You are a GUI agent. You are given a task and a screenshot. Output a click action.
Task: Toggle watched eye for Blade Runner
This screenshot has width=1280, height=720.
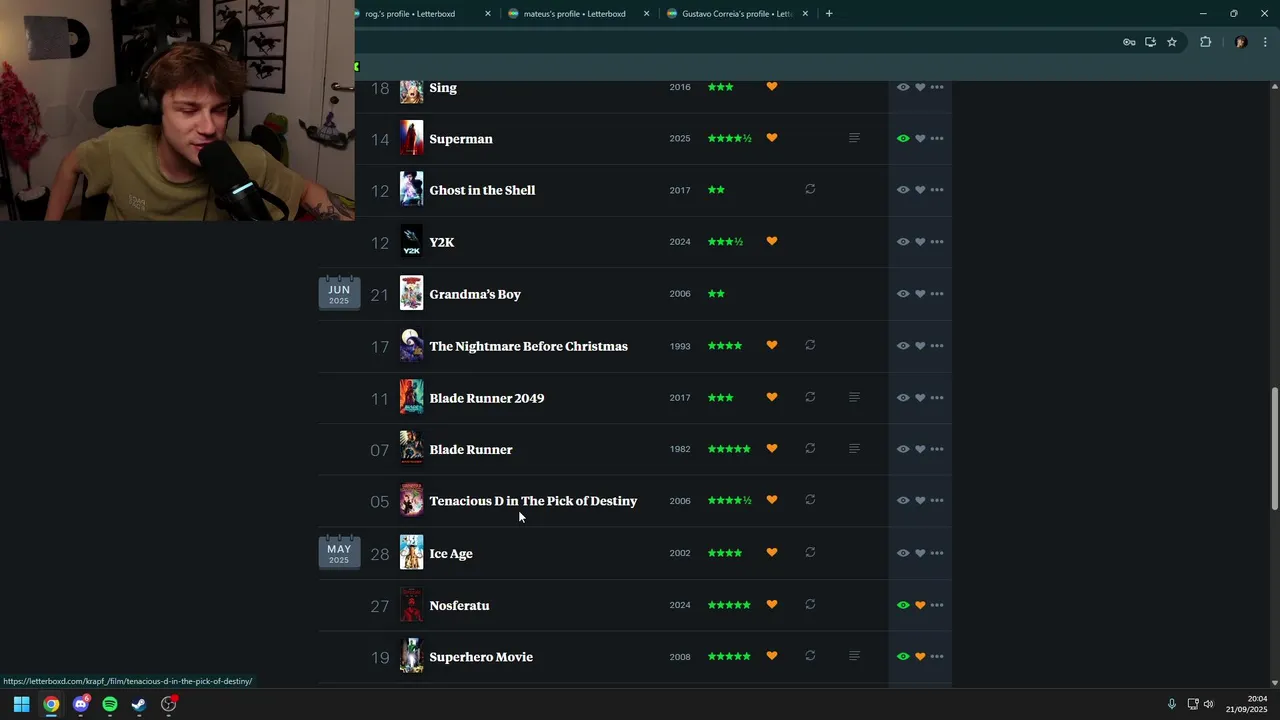(903, 449)
